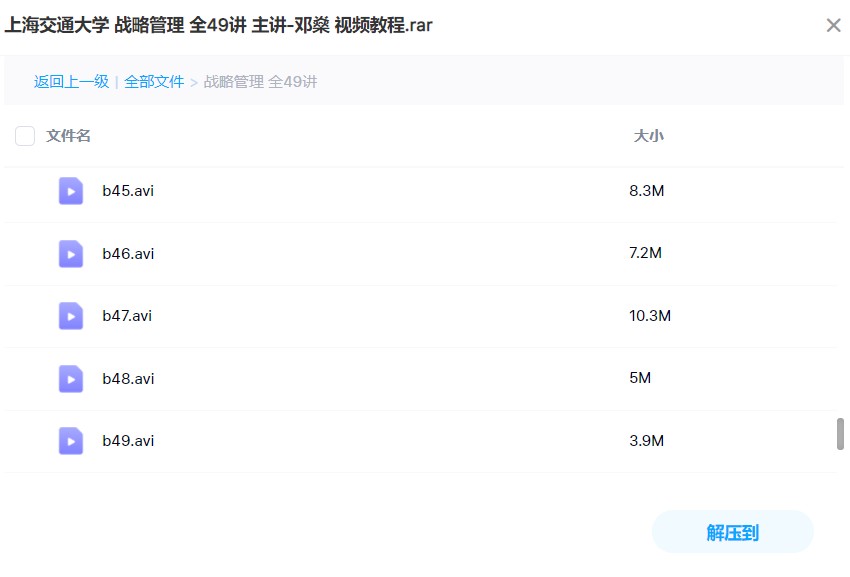Click the b45.avi video file icon
The image size is (850, 577).
[x=70, y=191]
